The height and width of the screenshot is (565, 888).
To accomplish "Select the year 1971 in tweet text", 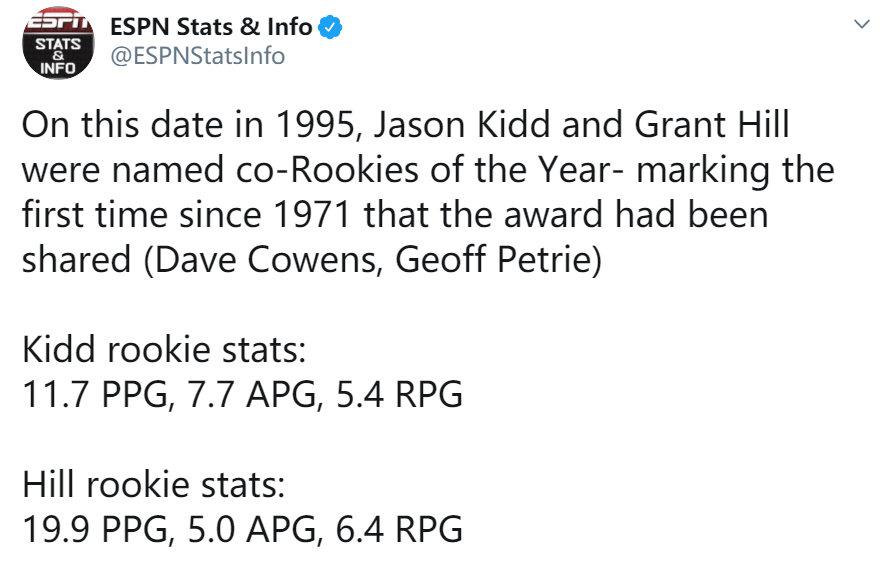I will [311, 216].
